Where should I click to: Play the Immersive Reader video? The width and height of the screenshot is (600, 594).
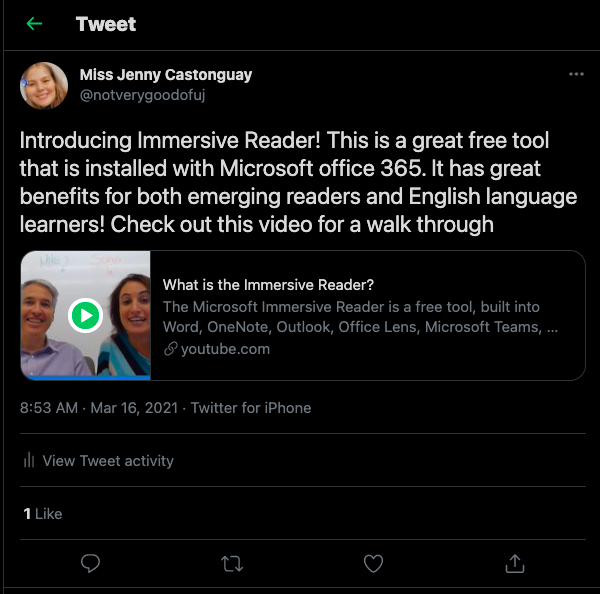[85, 315]
